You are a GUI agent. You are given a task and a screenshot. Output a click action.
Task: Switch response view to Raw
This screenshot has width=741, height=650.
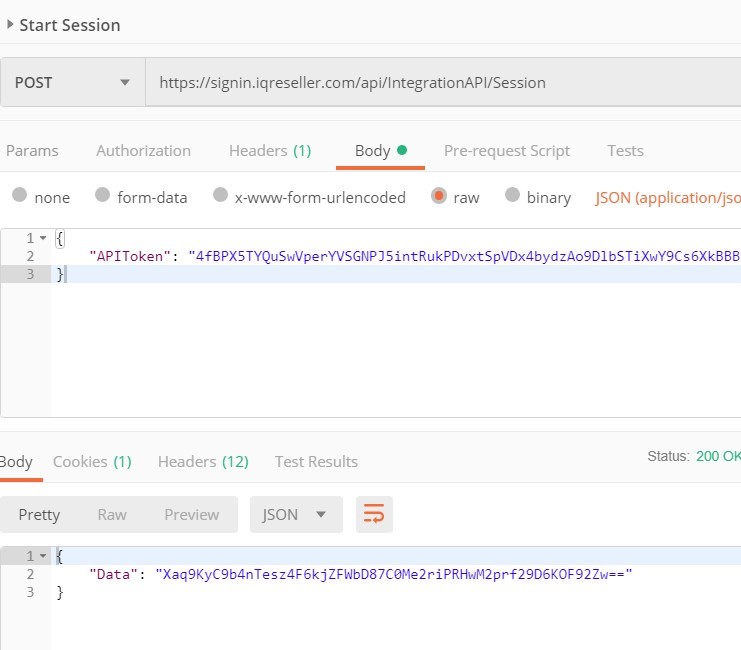112,514
